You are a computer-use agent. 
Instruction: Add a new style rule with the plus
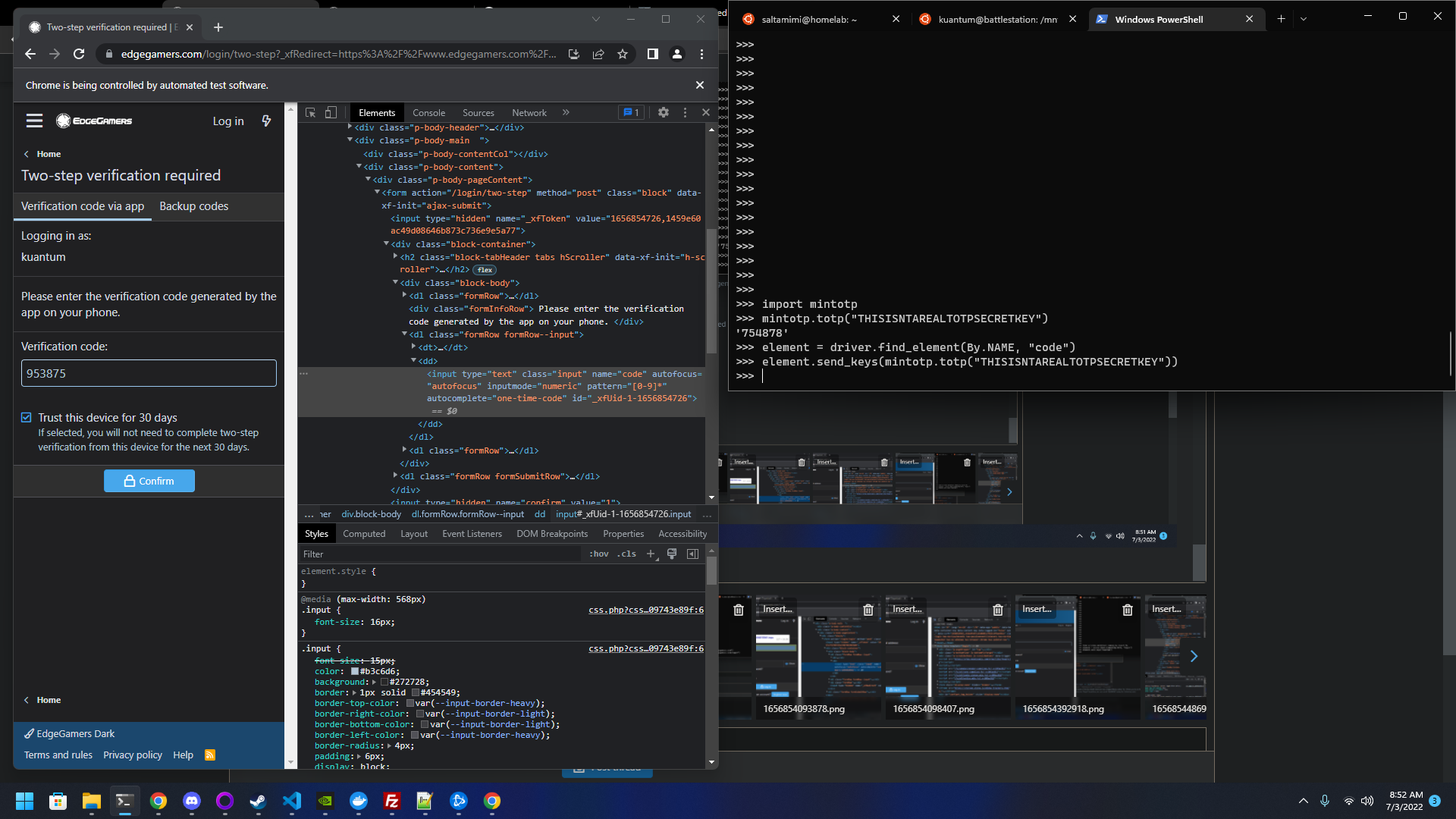651,554
